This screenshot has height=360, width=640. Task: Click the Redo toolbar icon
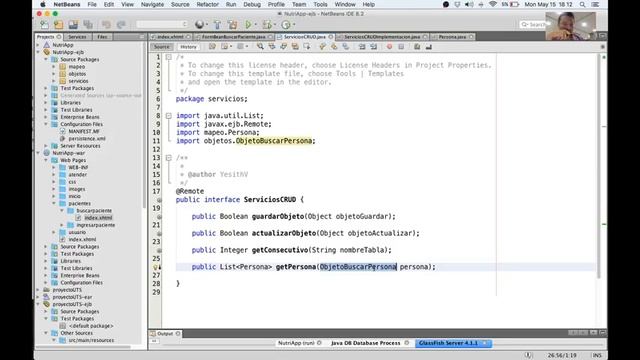pos(121,25)
